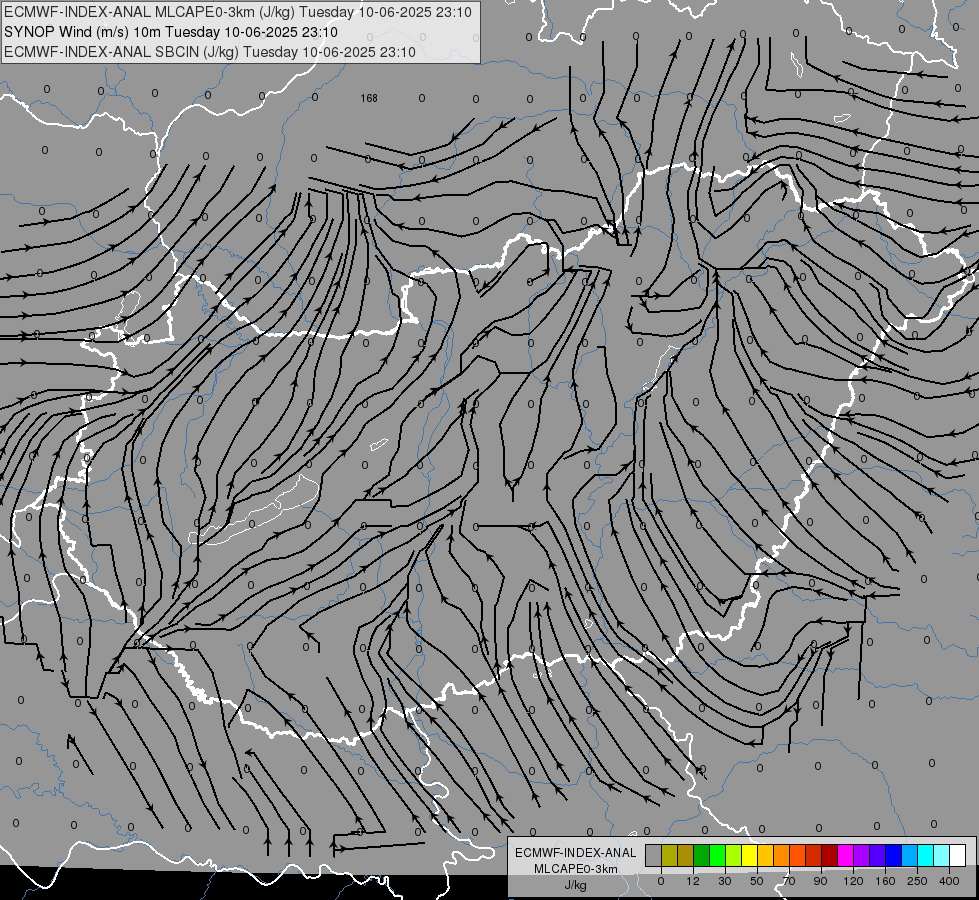This screenshot has height=900, width=979.
Task: Click the legend tick label 160
Action: 885,881
